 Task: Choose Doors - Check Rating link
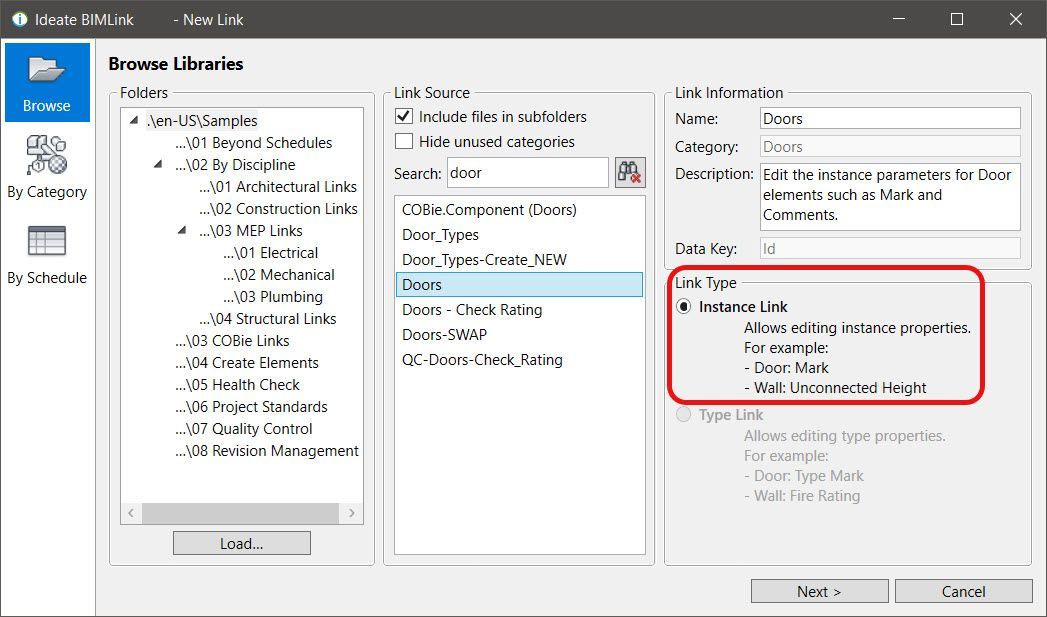(x=519, y=310)
